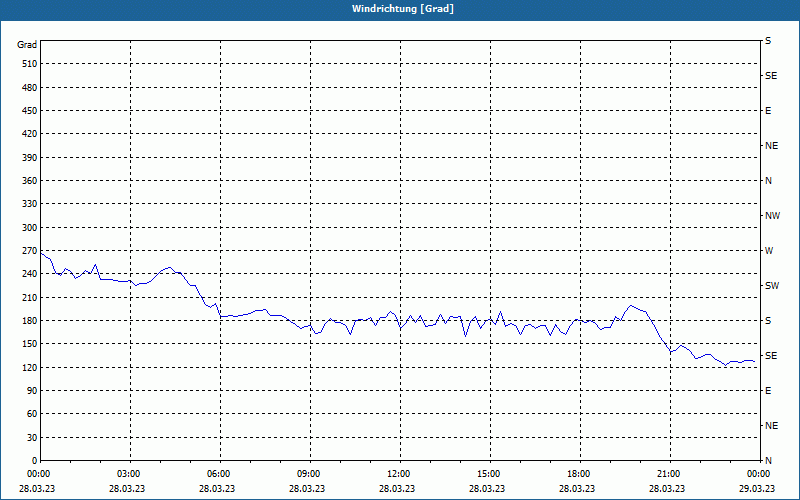Select the "N" compass label level with 360
Screen dimensions: 800x500
(x=768, y=181)
